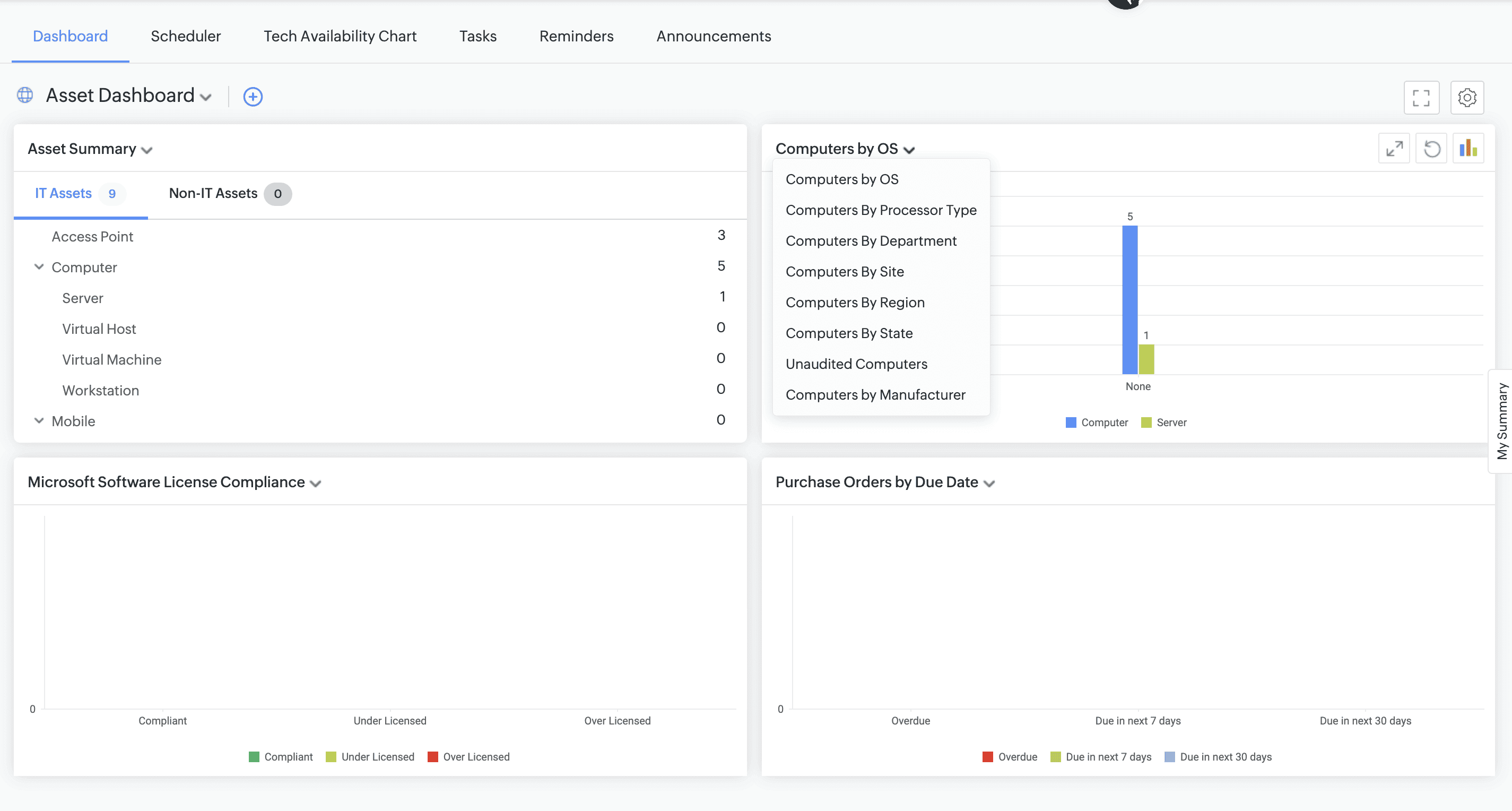Select Unaudited Computers in the dropdown menu
The width and height of the screenshot is (1512, 811).
[x=856, y=364]
